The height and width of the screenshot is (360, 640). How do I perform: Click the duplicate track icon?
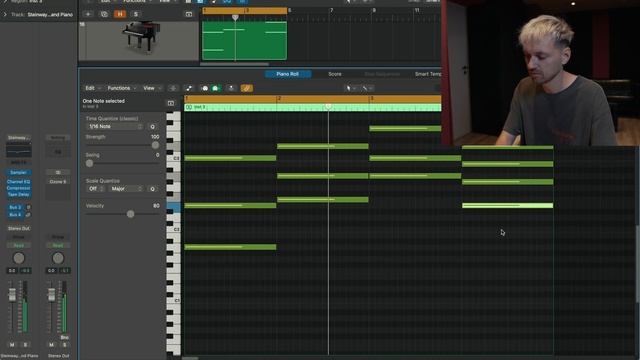tap(104, 14)
